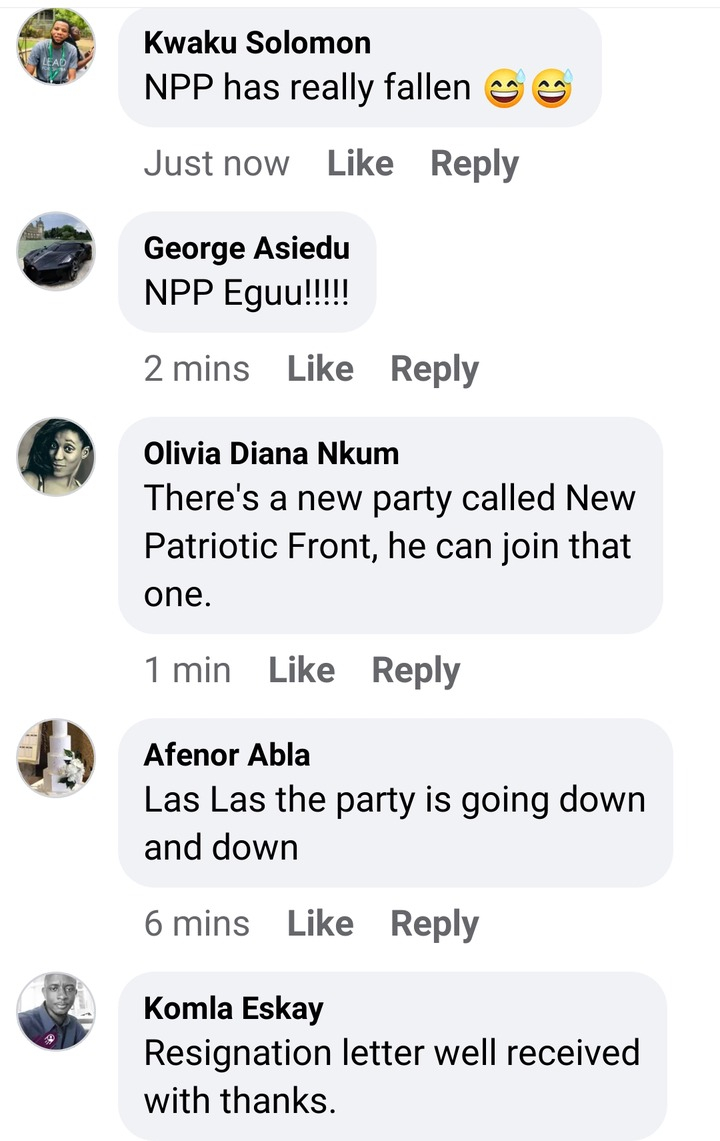Click the Olivia Diana Nkum name
720x1141 pixels.
click(271, 453)
